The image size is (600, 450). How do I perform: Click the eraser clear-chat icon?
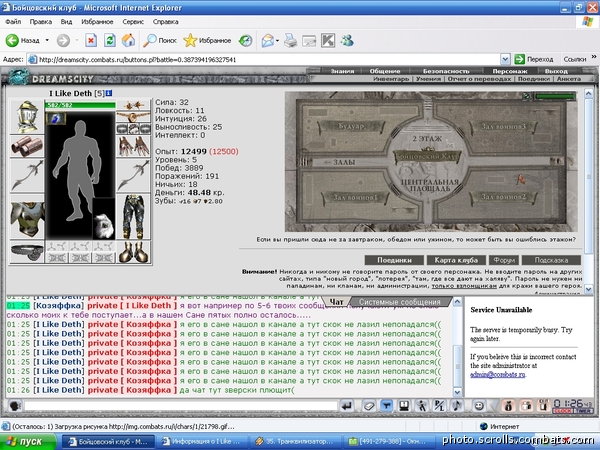pyautogui.click(x=368, y=406)
